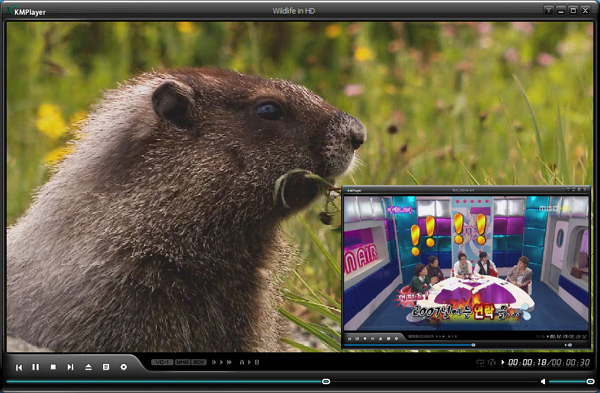The width and height of the screenshot is (600, 393).
Task: Toggle the shuffle playback icon
Action: 492,362
